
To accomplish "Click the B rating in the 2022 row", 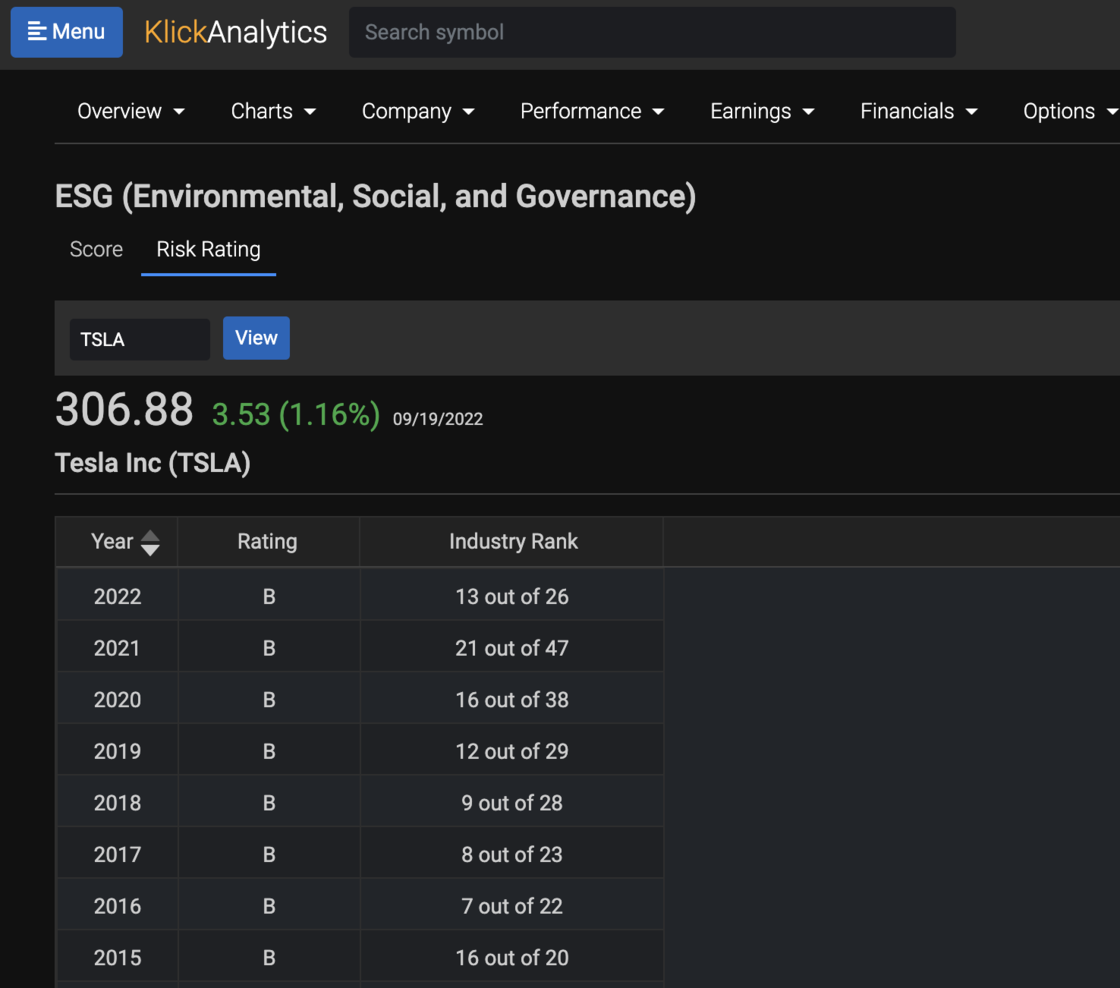I will (x=269, y=597).
